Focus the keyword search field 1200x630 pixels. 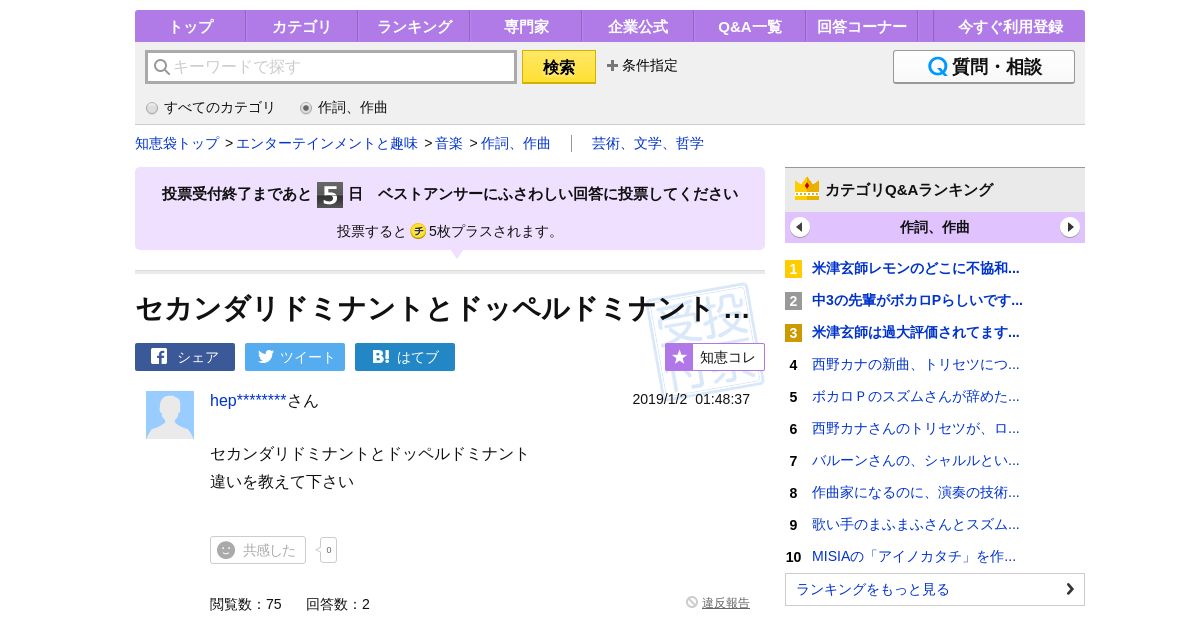pyautogui.click(x=331, y=67)
